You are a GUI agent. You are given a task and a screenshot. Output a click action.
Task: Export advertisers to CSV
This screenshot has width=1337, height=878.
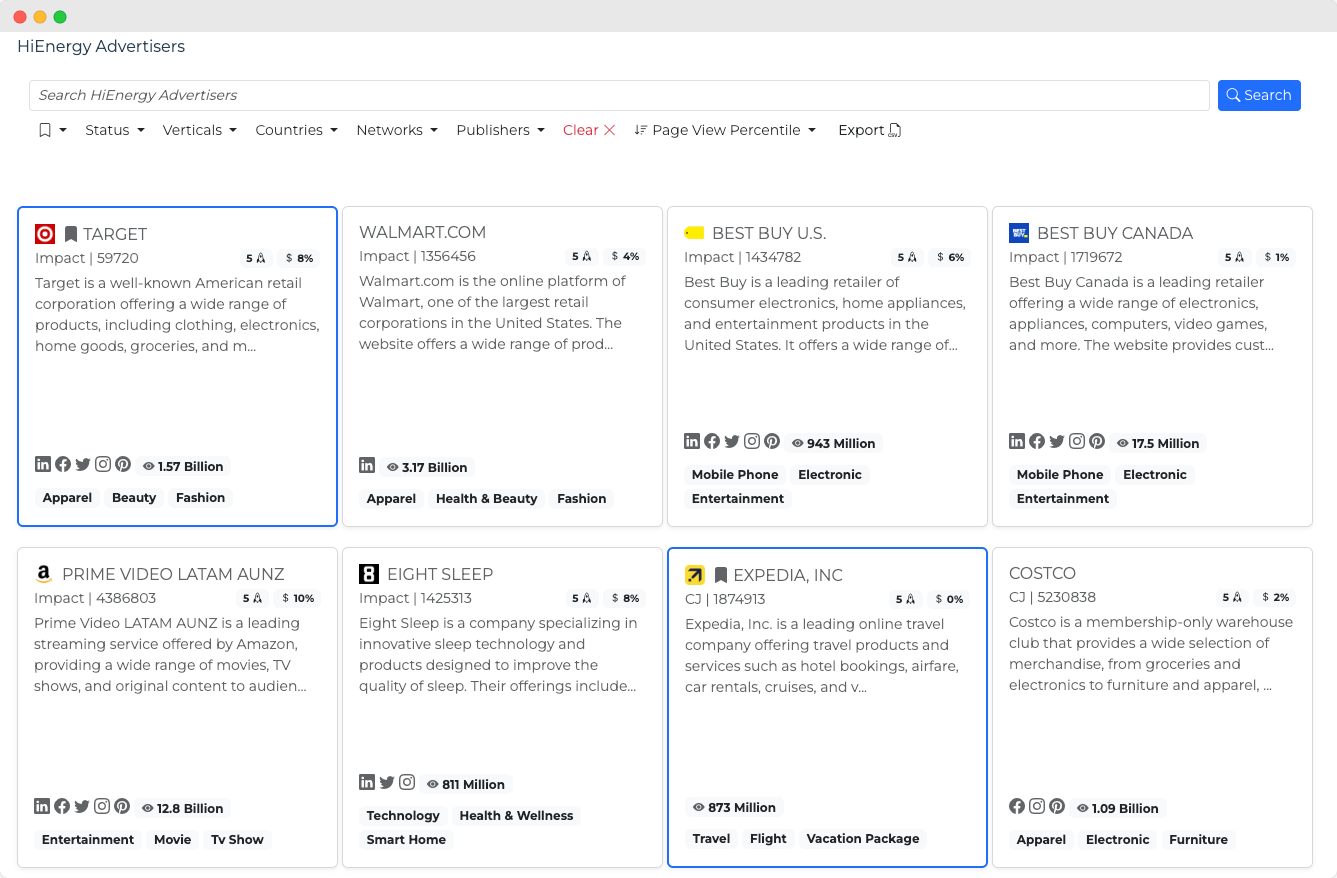870,130
